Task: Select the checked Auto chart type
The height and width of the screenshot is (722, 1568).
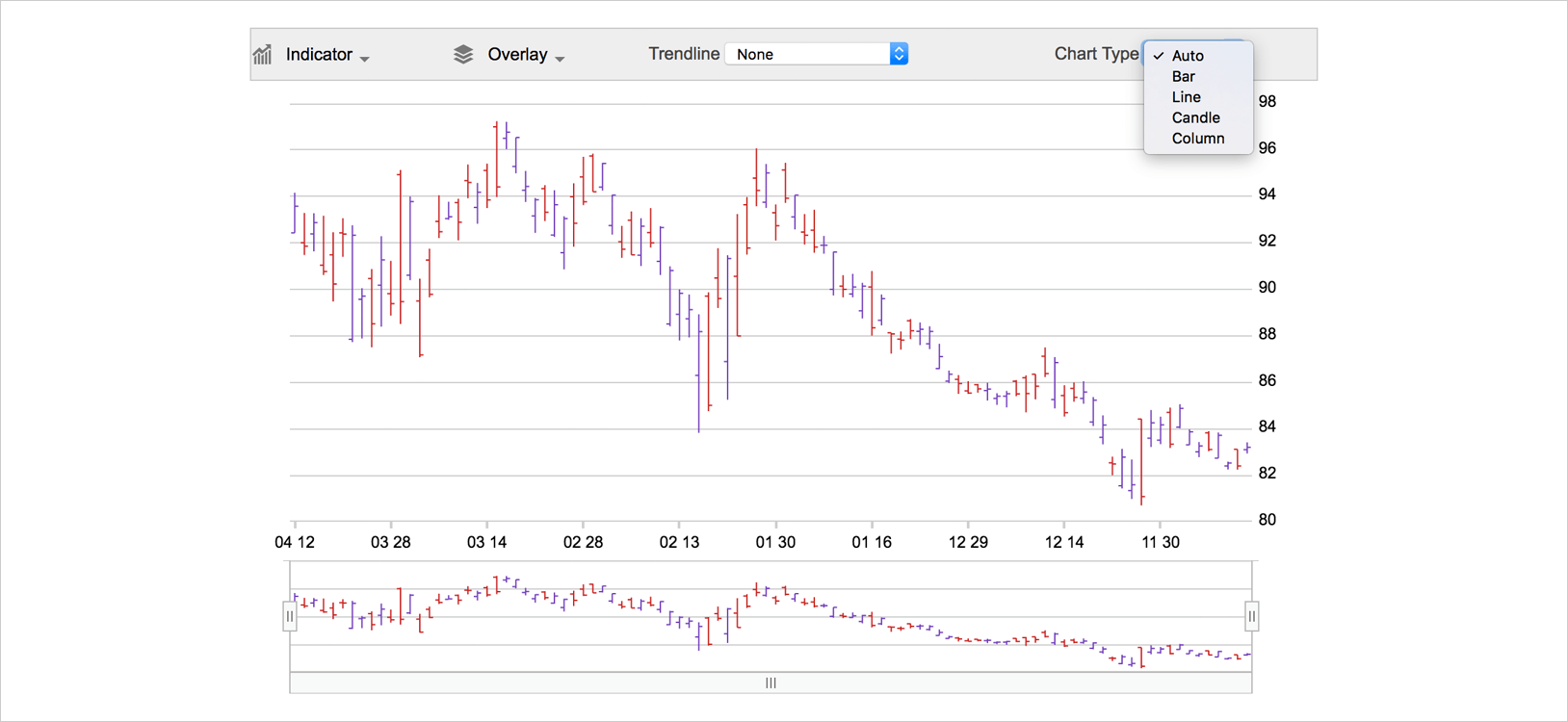Action: (1188, 56)
